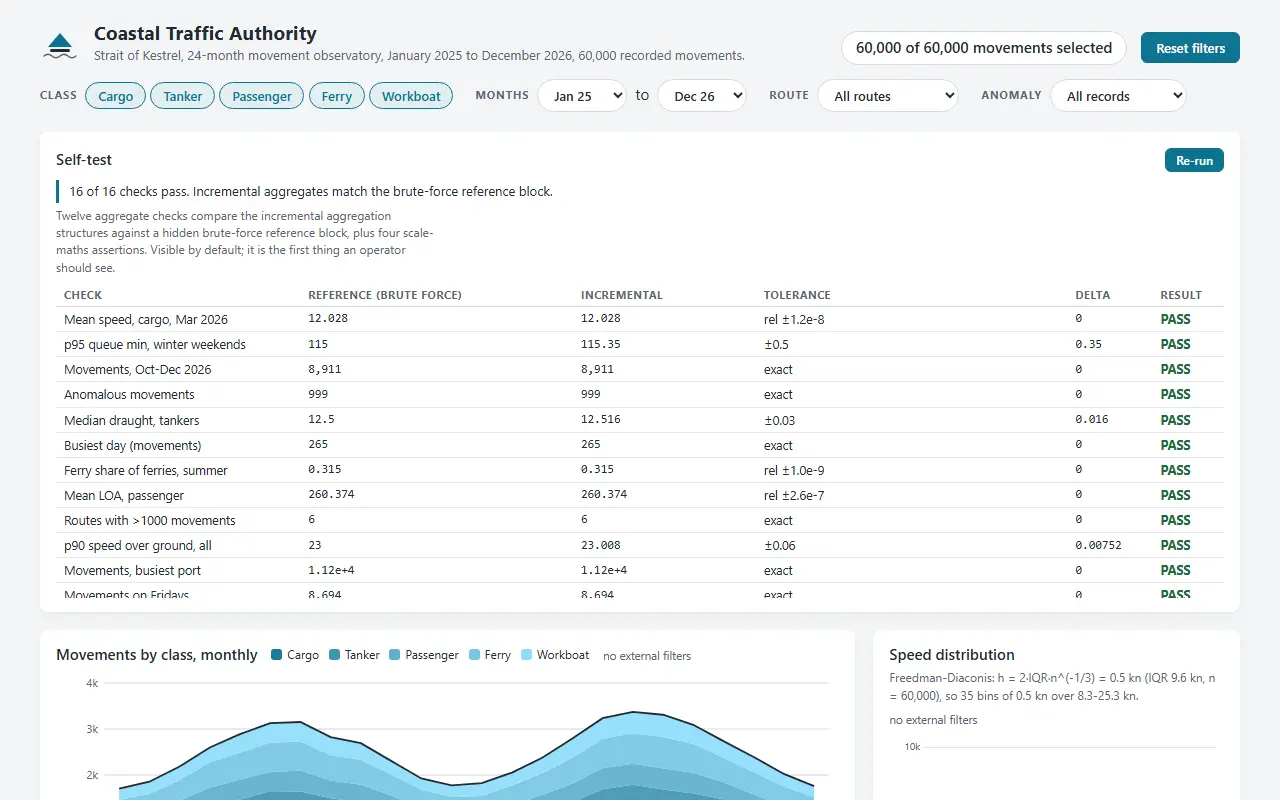This screenshot has height=800, width=1280.
Task: Click the Cargo legend color swatch
Action: point(277,655)
